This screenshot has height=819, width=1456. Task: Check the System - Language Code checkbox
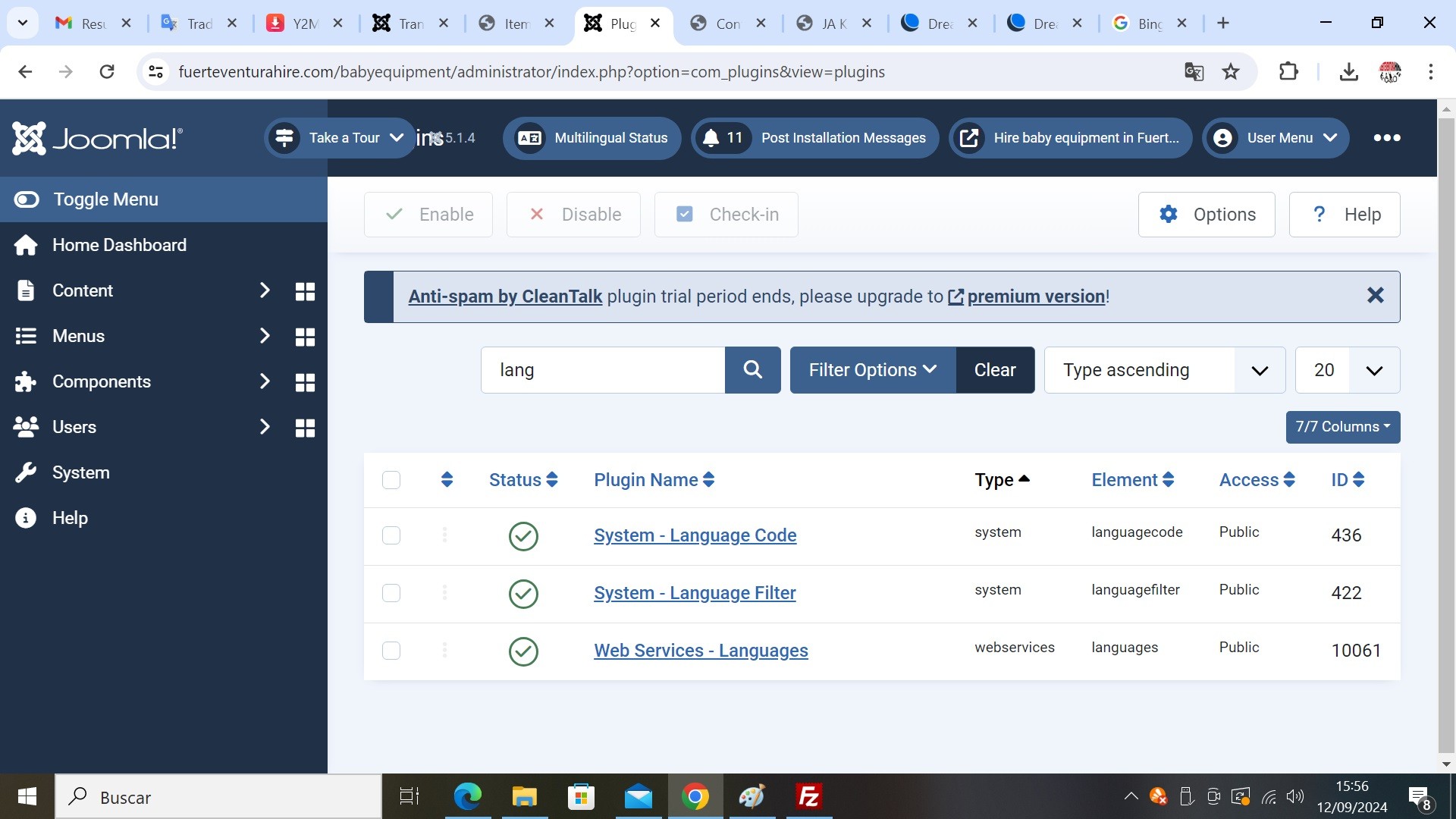[391, 535]
